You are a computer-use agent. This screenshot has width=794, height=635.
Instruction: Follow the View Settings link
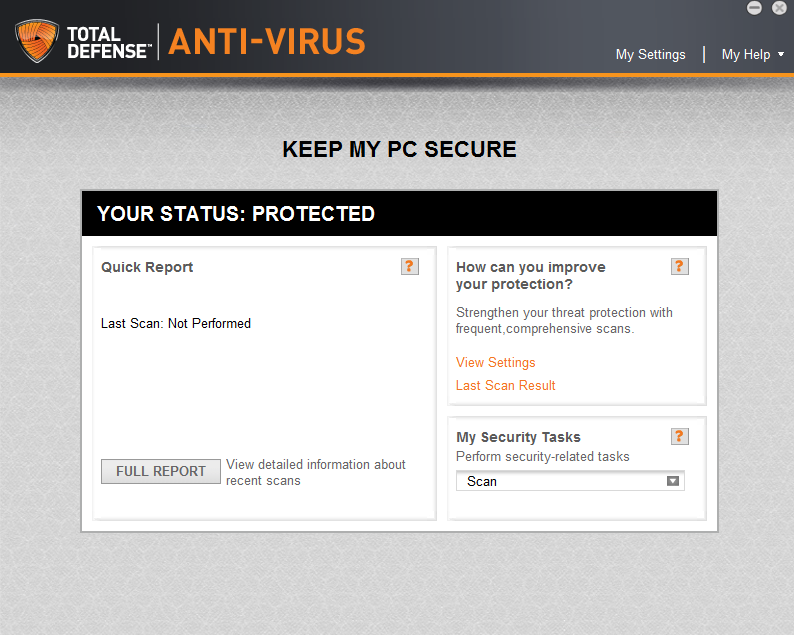click(x=495, y=363)
